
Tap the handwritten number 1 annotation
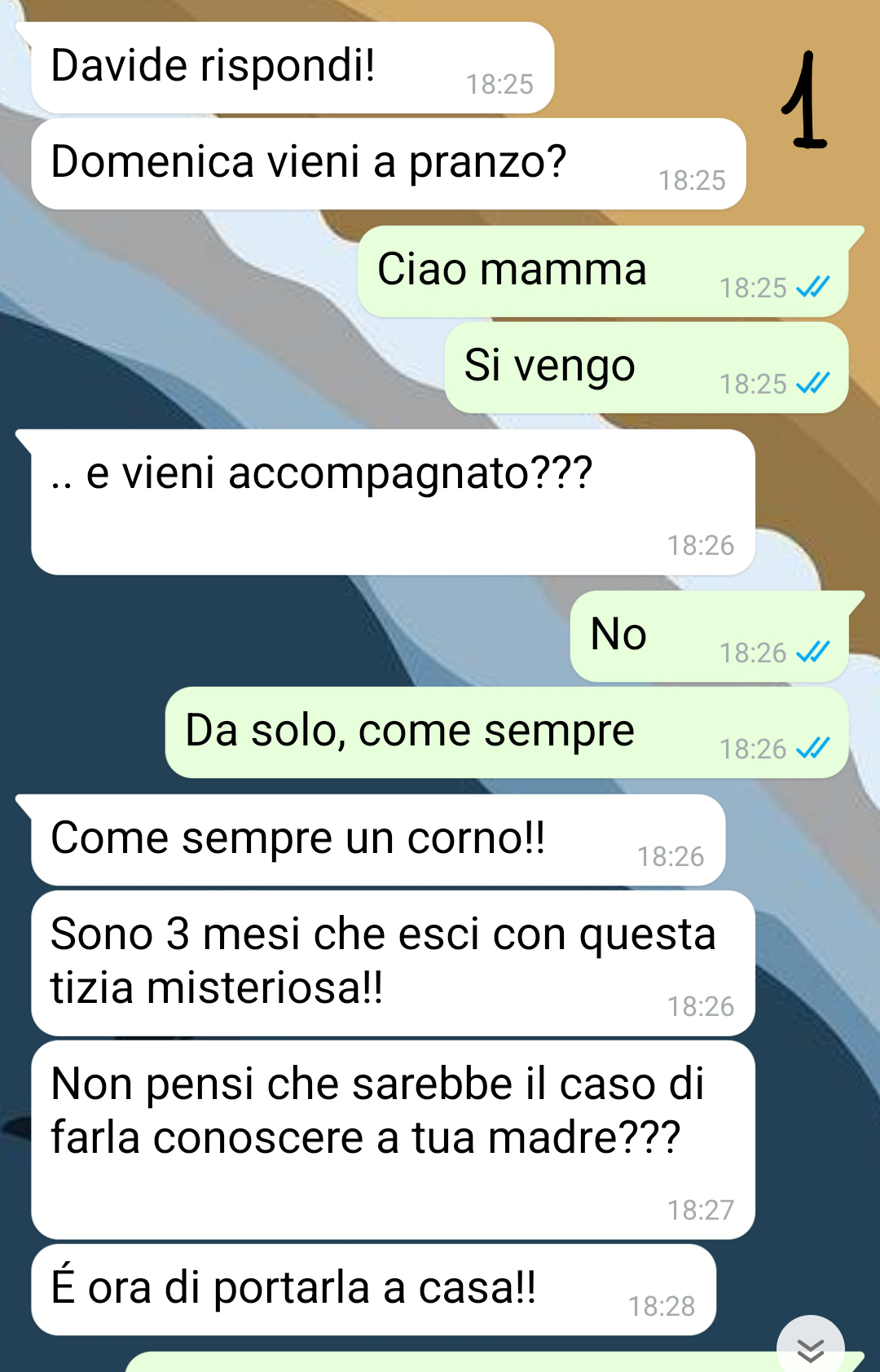[804, 100]
